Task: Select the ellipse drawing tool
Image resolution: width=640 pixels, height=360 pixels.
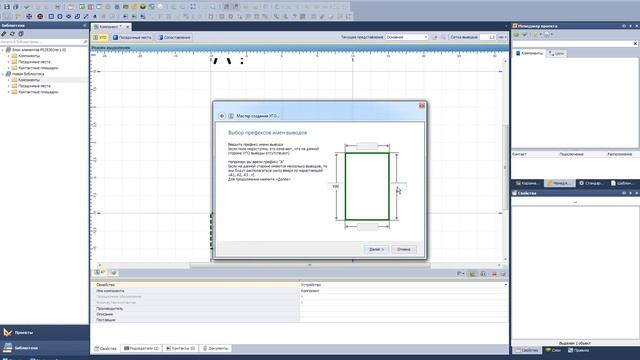Action: click(x=68, y=16)
